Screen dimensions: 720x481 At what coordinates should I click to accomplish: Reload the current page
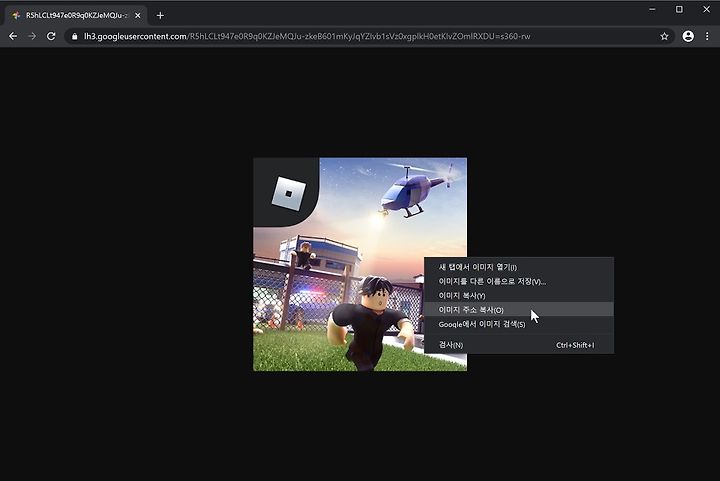tap(51, 36)
